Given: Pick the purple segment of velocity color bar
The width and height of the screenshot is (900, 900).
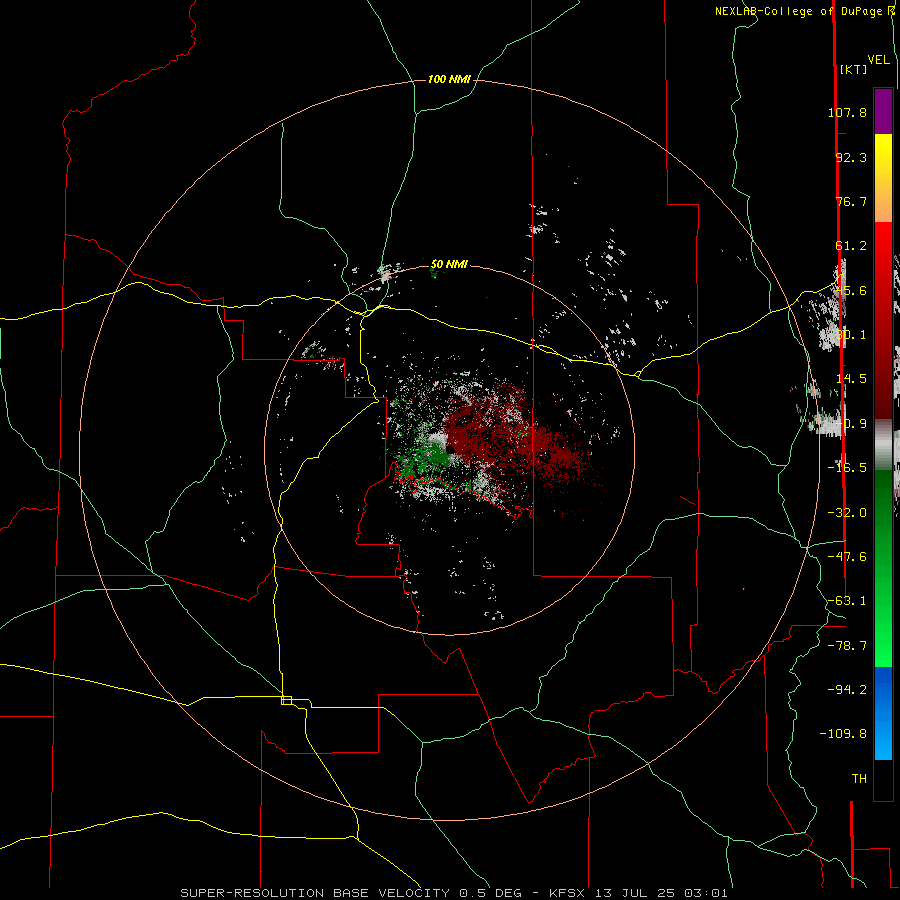Looking at the screenshot, I should pos(883,111).
